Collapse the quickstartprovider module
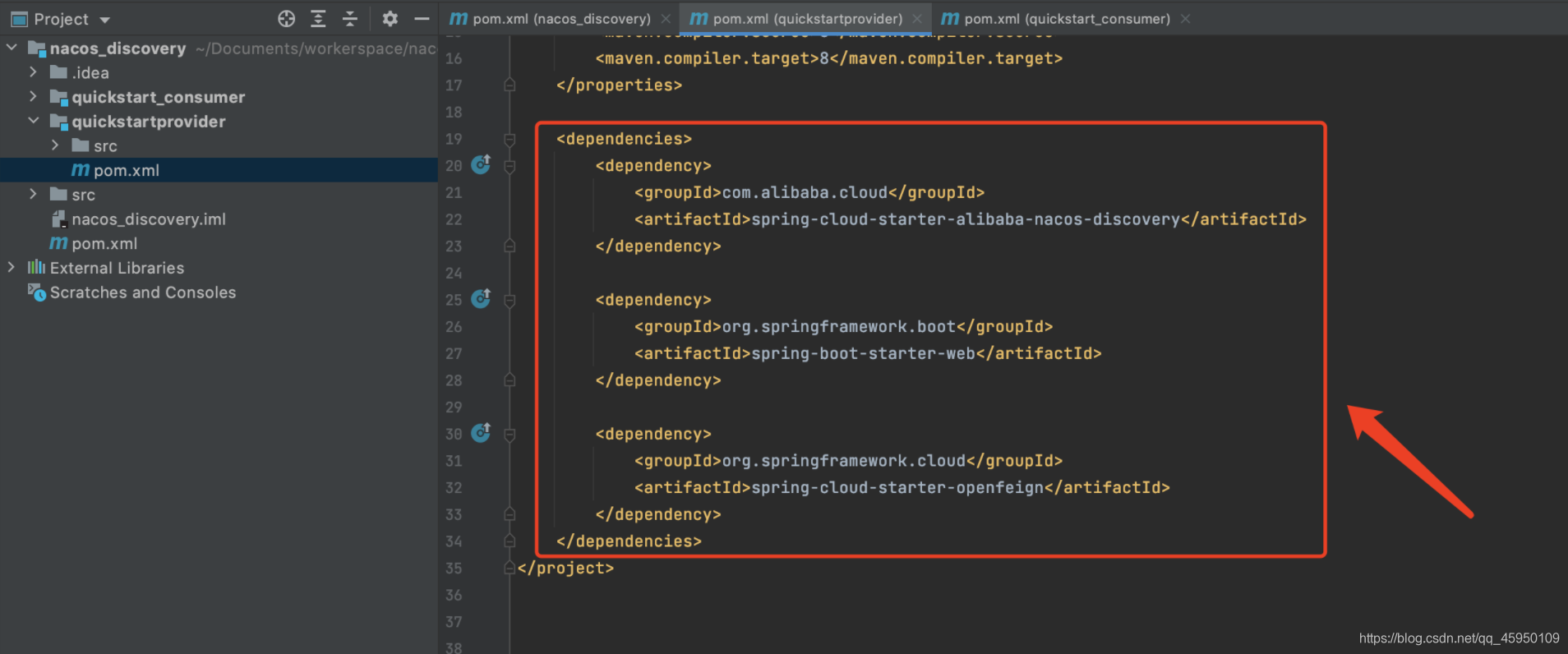 pos(33,121)
